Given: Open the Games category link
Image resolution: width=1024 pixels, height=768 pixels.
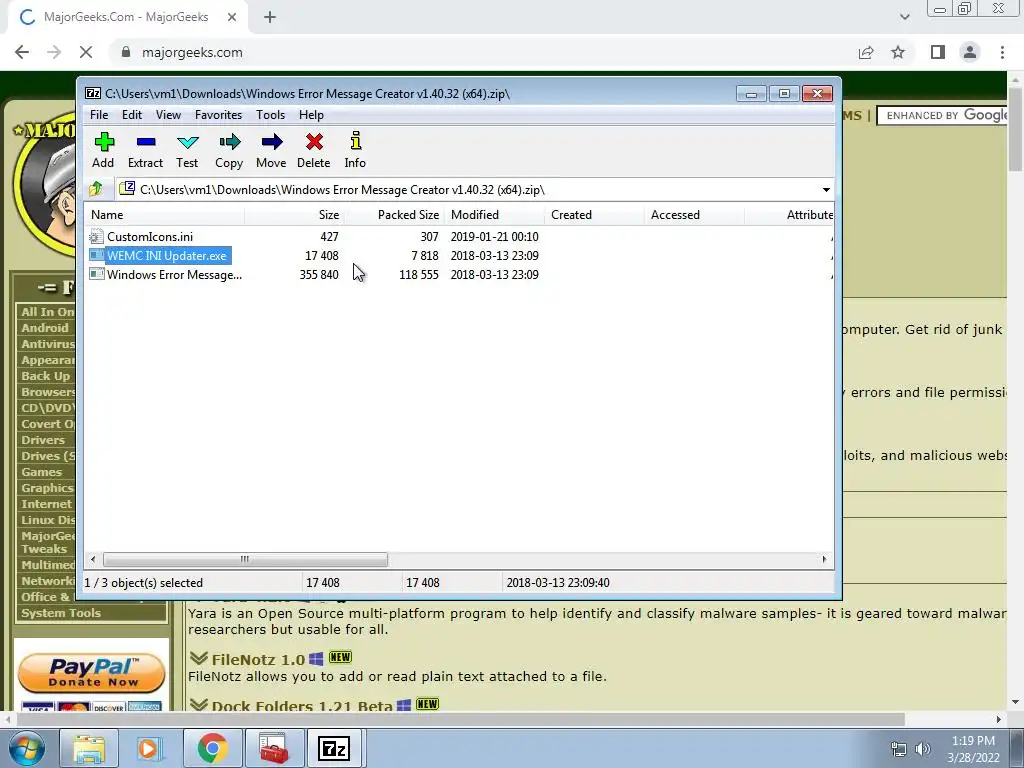Looking at the screenshot, I should click(x=41, y=472).
